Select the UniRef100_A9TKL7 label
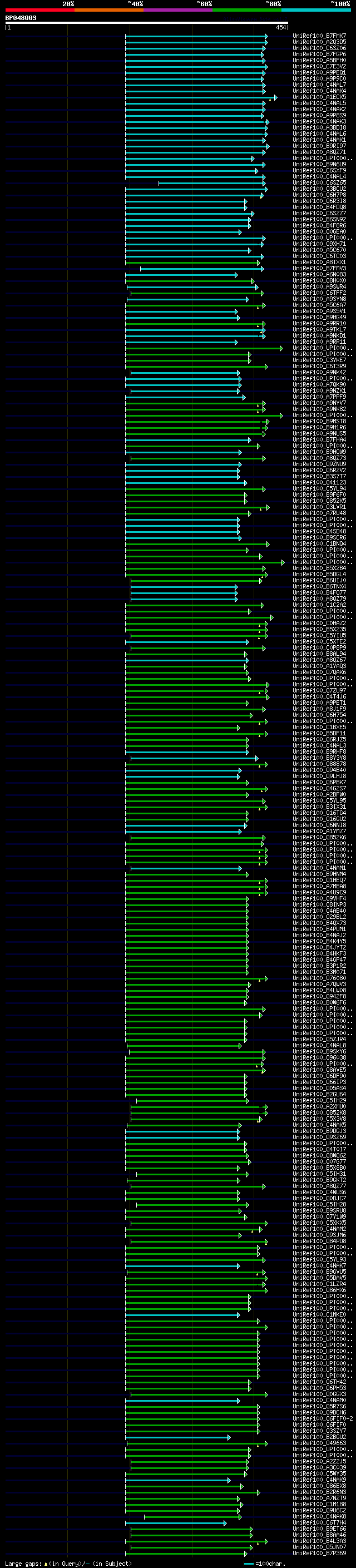The height and width of the screenshot is (1568, 356). [x=319, y=329]
